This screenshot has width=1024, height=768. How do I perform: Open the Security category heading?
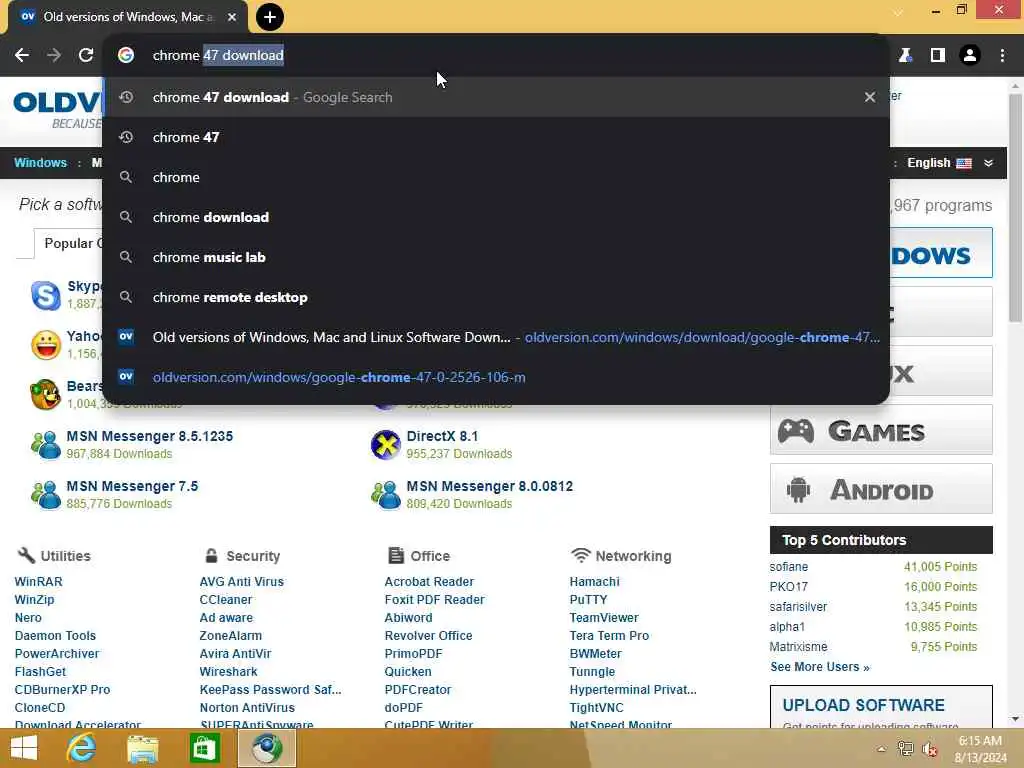tap(253, 556)
